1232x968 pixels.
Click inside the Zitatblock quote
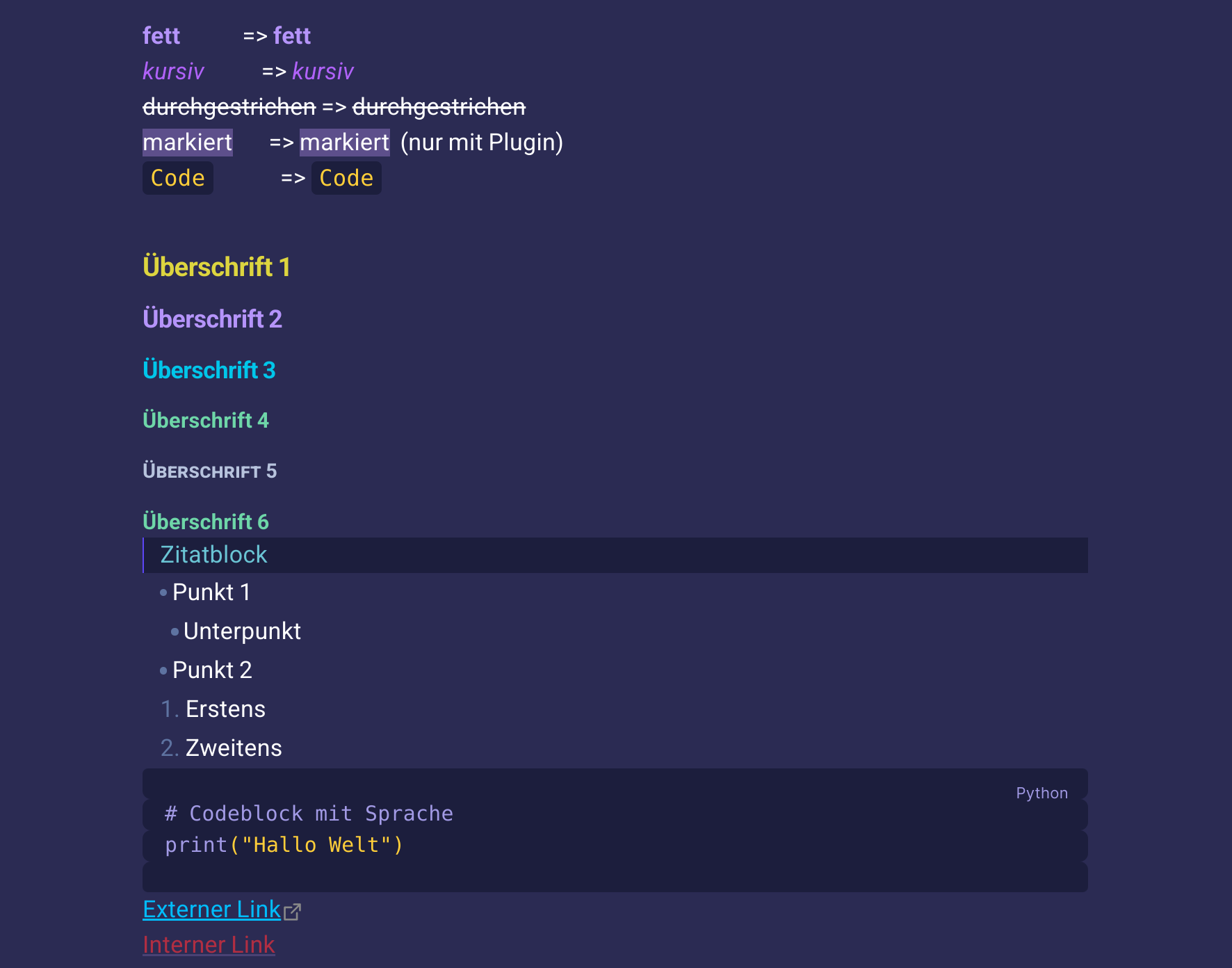615,555
